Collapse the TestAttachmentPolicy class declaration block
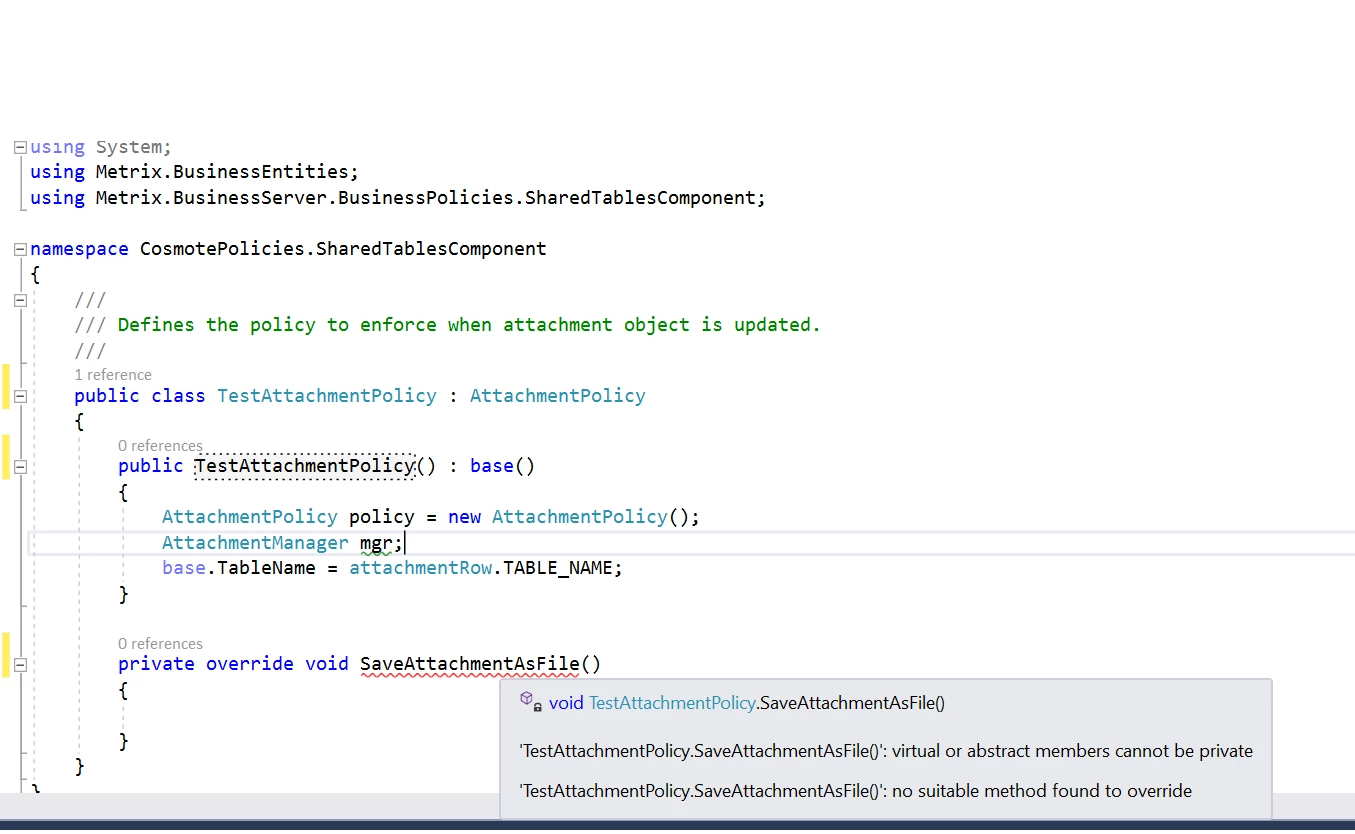Image resolution: width=1355 pixels, height=834 pixels. pos(20,396)
